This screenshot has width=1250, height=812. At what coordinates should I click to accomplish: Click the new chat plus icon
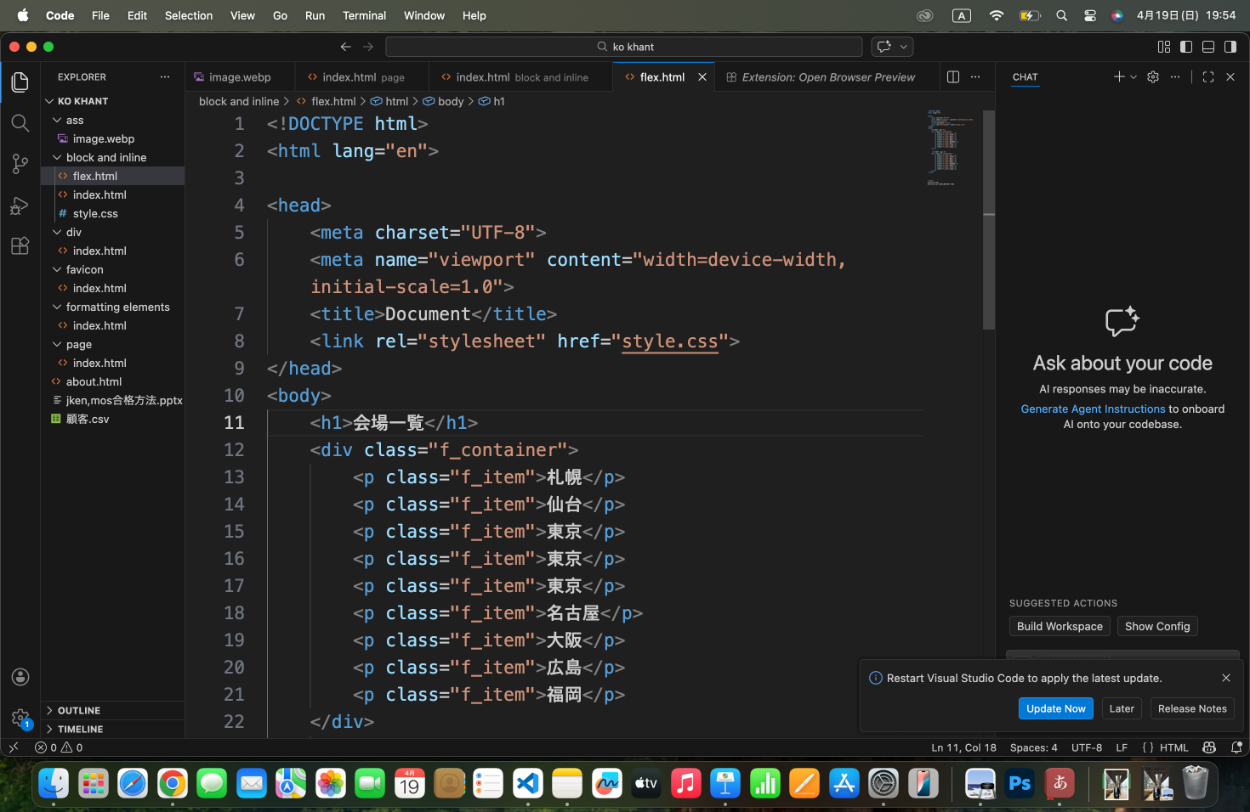pyautogui.click(x=1118, y=77)
